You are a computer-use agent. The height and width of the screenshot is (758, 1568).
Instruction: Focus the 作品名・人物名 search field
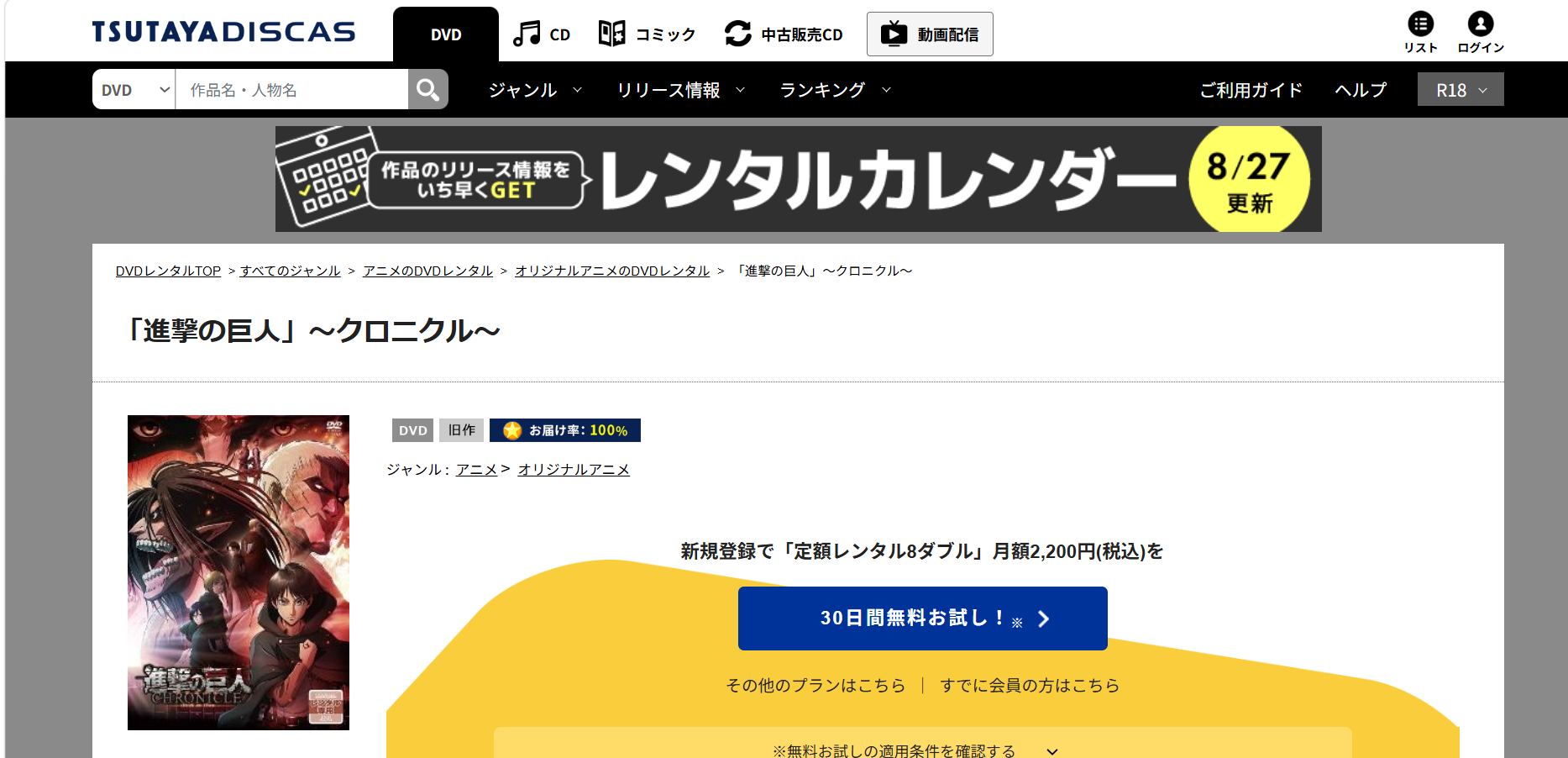point(291,90)
